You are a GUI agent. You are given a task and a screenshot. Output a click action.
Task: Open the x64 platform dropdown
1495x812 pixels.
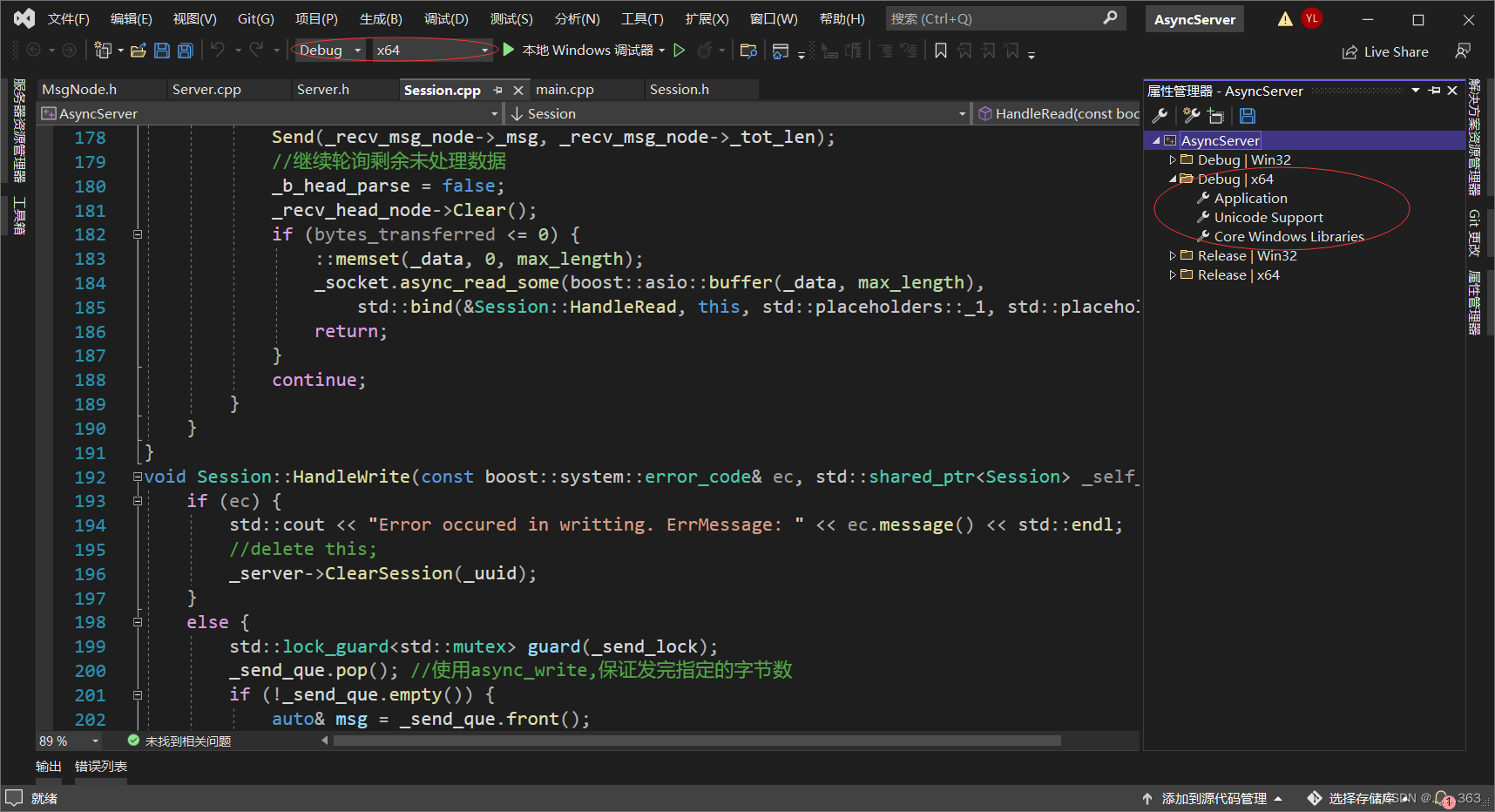click(484, 51)
